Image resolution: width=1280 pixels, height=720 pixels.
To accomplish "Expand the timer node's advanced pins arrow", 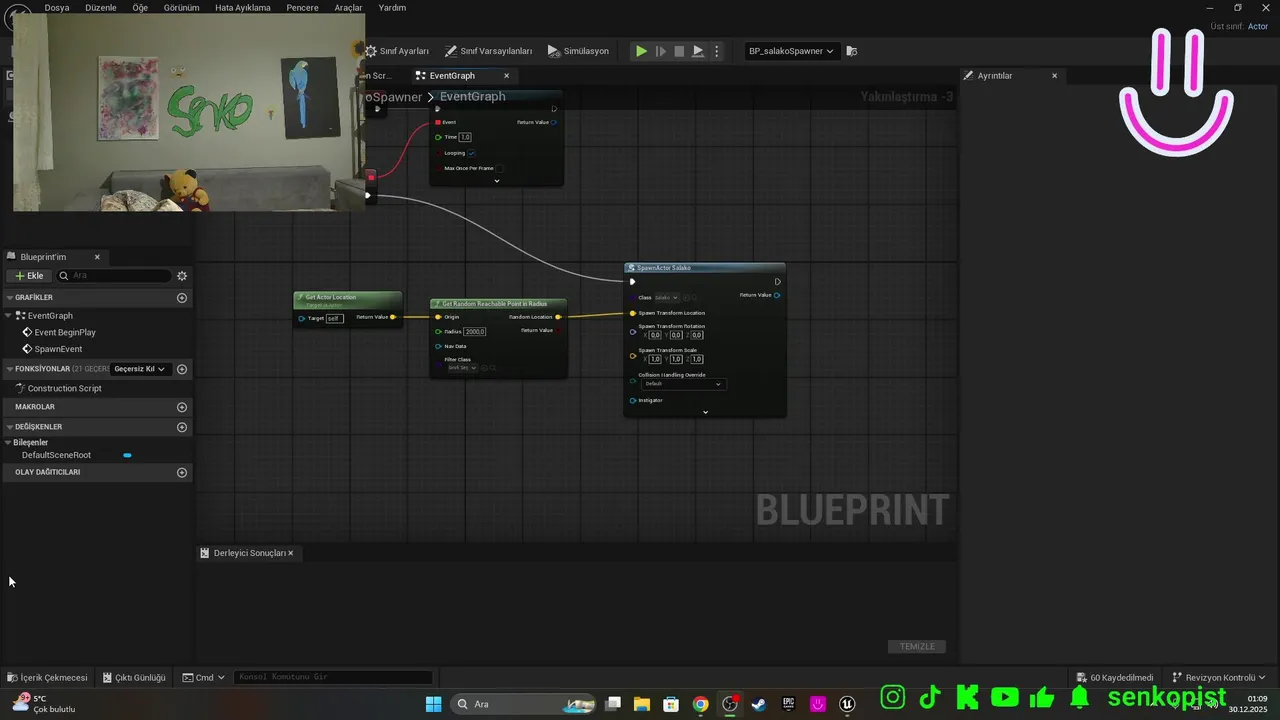I will pyautogui.click(x=497, y=181).
